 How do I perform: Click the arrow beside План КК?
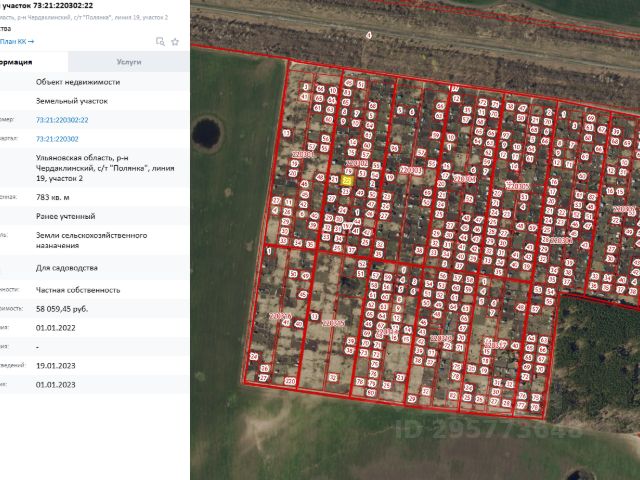point(31,41)
